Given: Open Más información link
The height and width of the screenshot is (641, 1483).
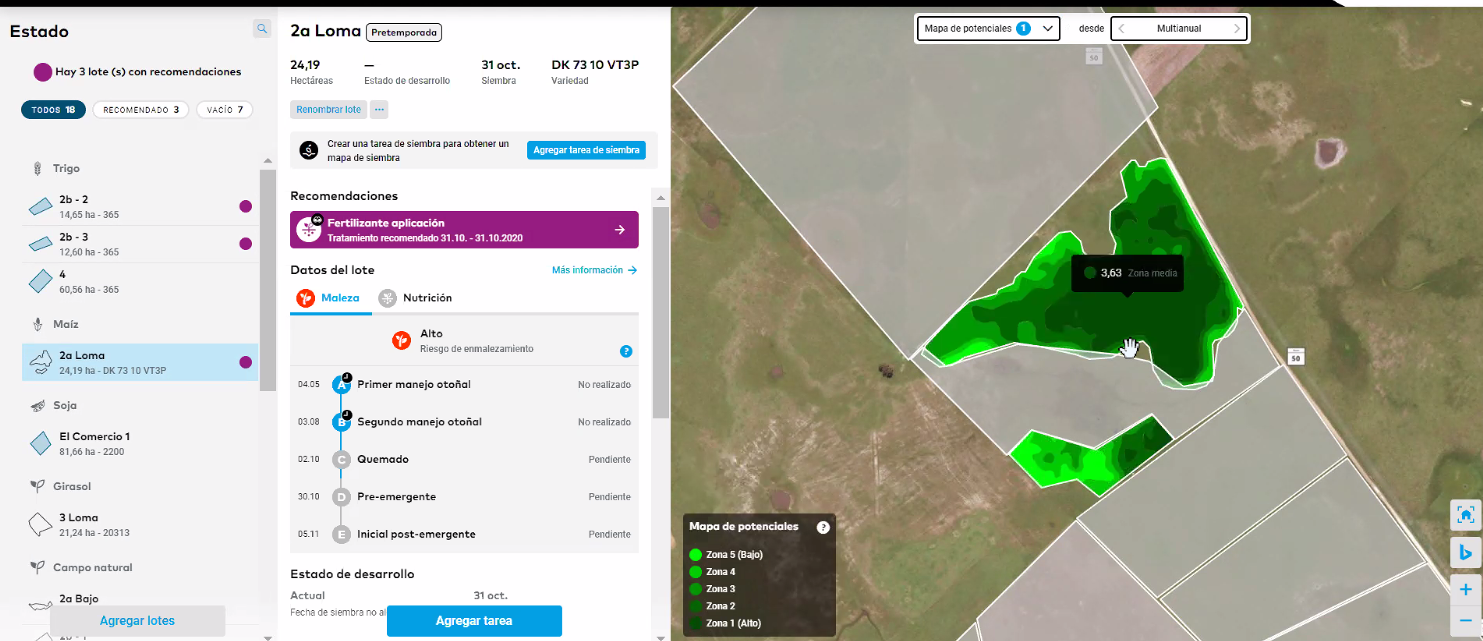Looking at the screenshot, I should [594, 270].
